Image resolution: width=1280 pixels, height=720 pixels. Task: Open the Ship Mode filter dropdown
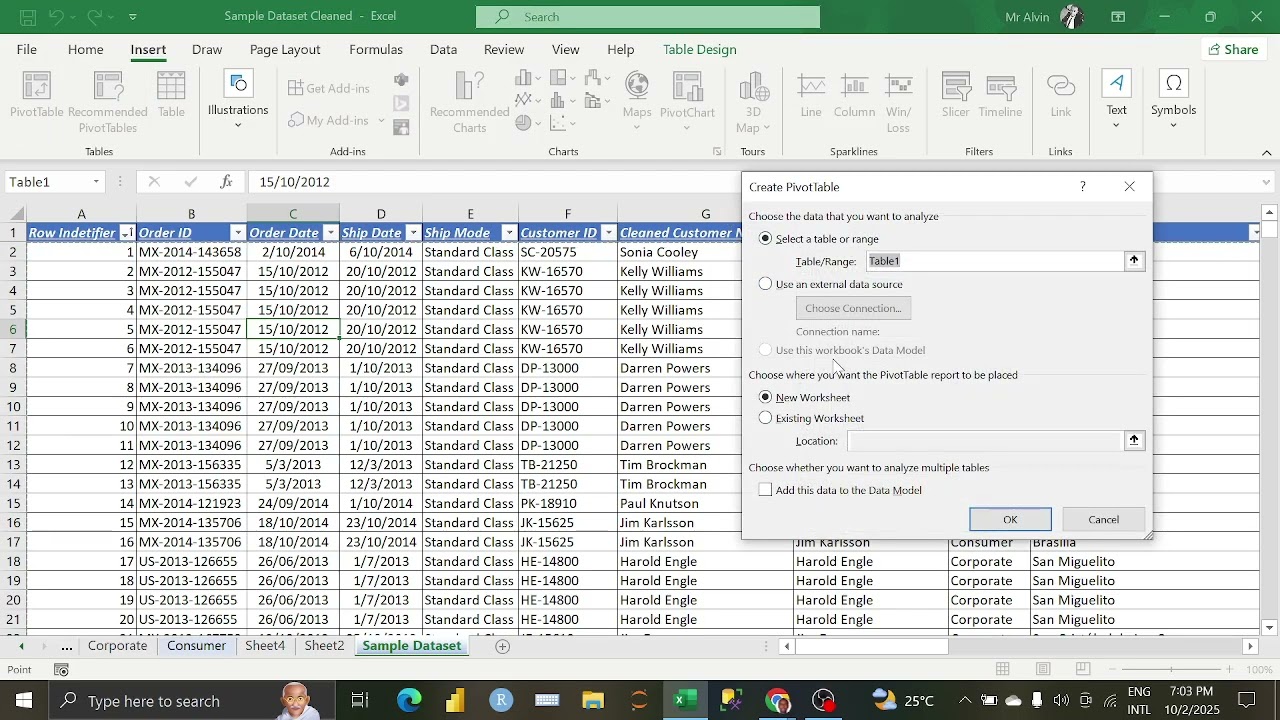pyautogui.click(x=509, y=233)
